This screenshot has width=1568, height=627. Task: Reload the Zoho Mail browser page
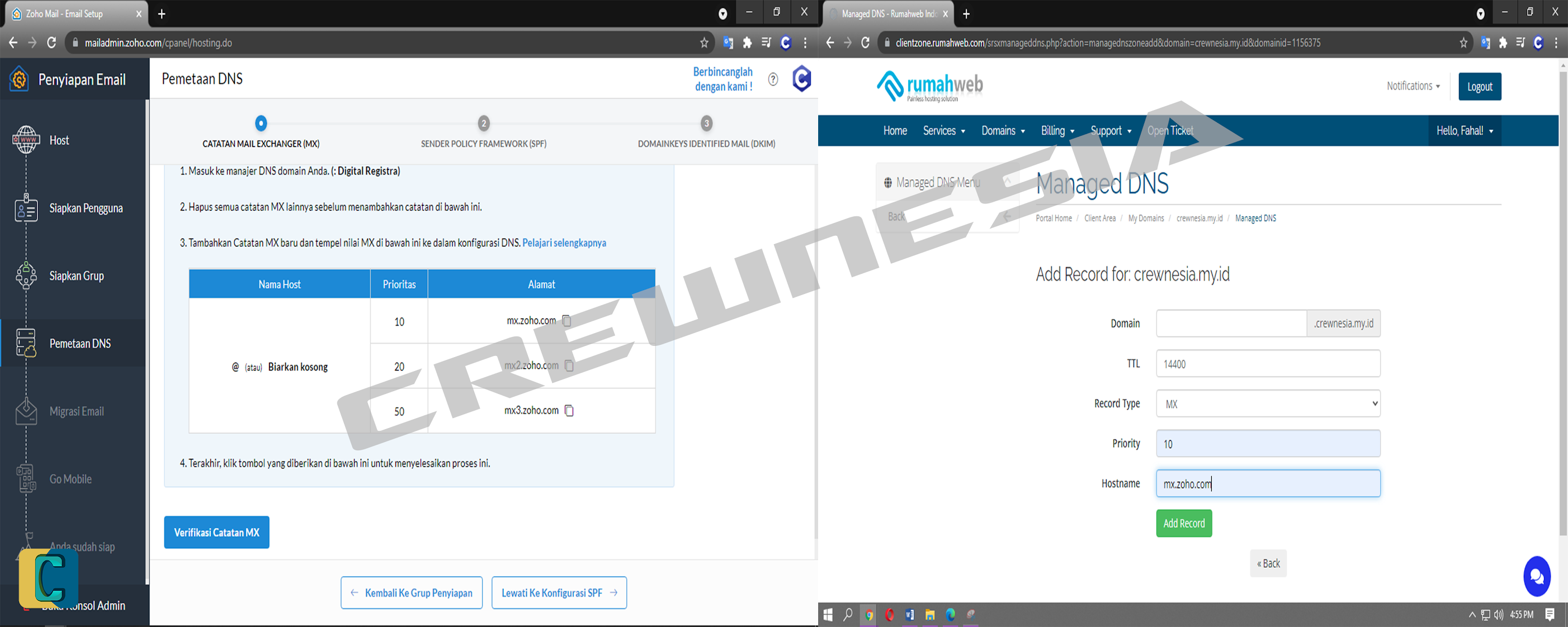tap(52, 42)
